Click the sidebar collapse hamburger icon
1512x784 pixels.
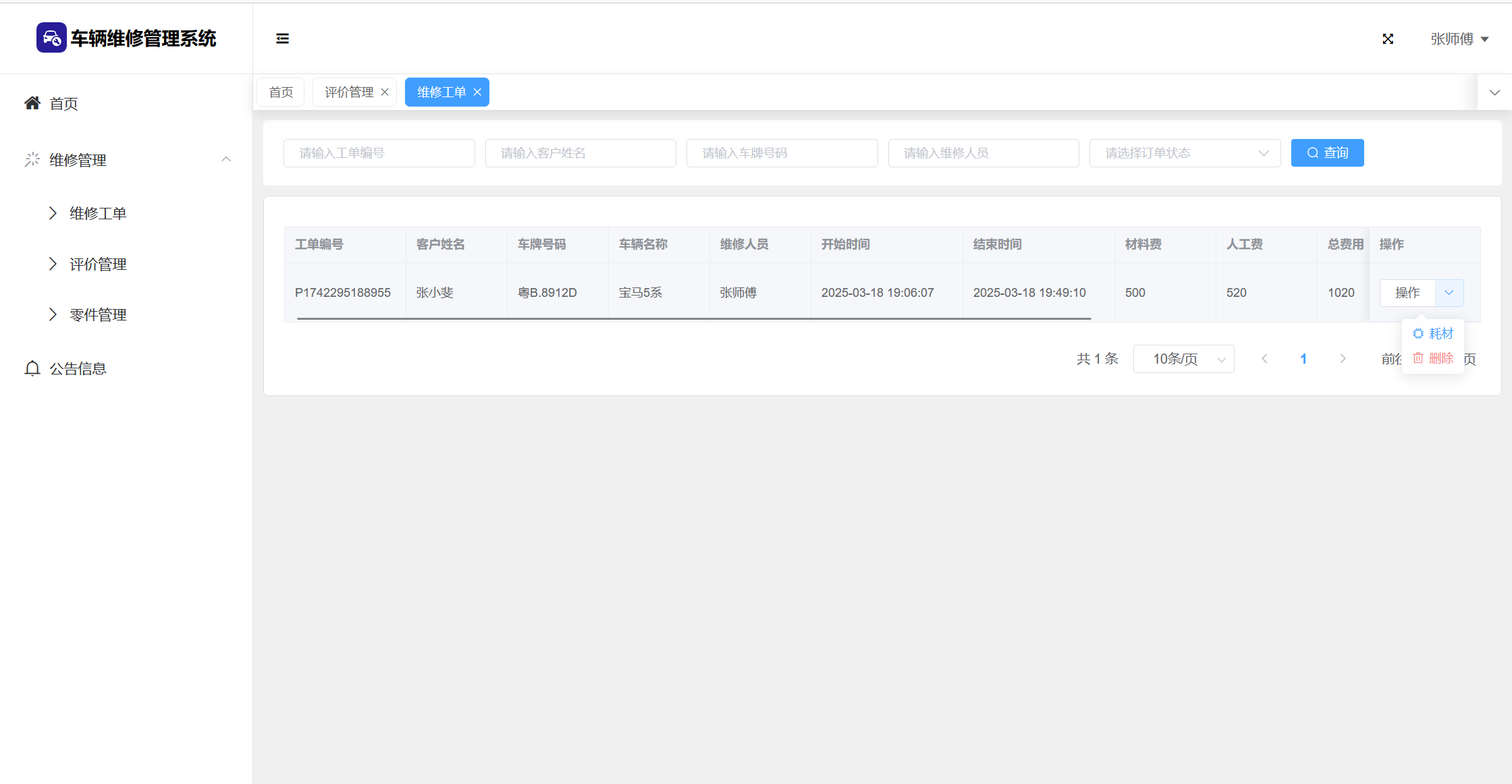pos(282,38)
